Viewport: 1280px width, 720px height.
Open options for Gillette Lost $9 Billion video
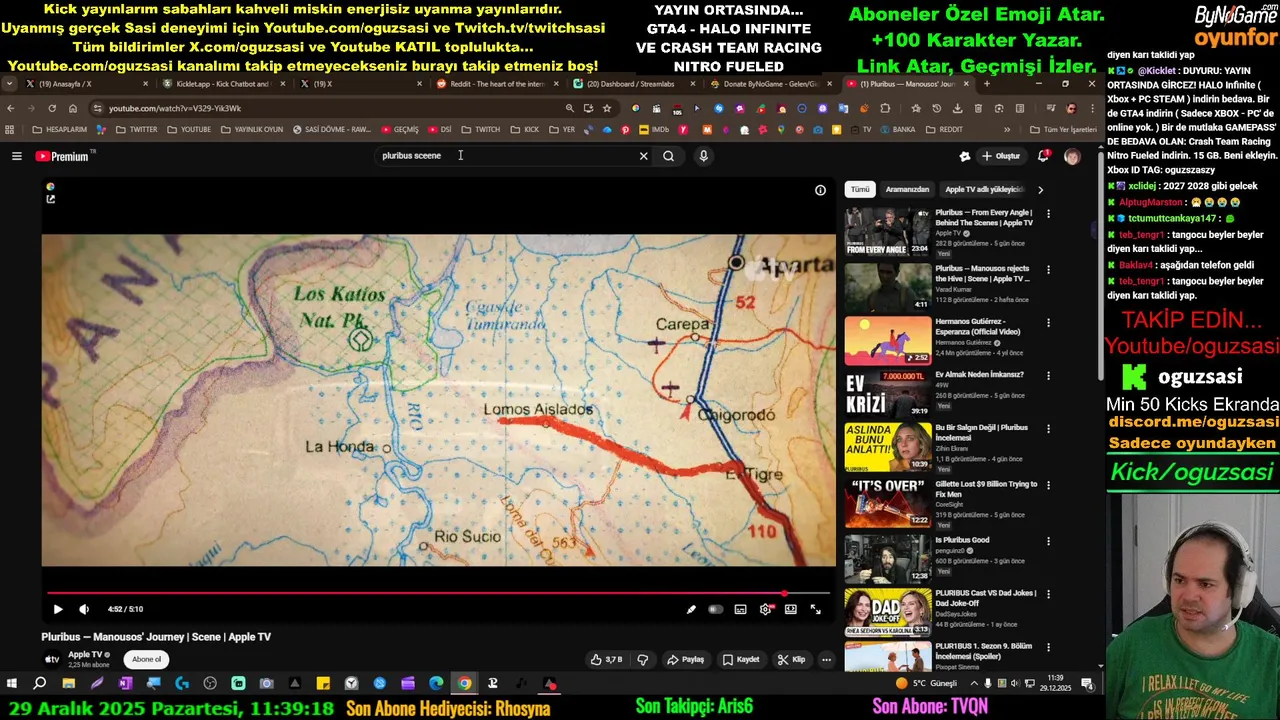(1048, 485)
